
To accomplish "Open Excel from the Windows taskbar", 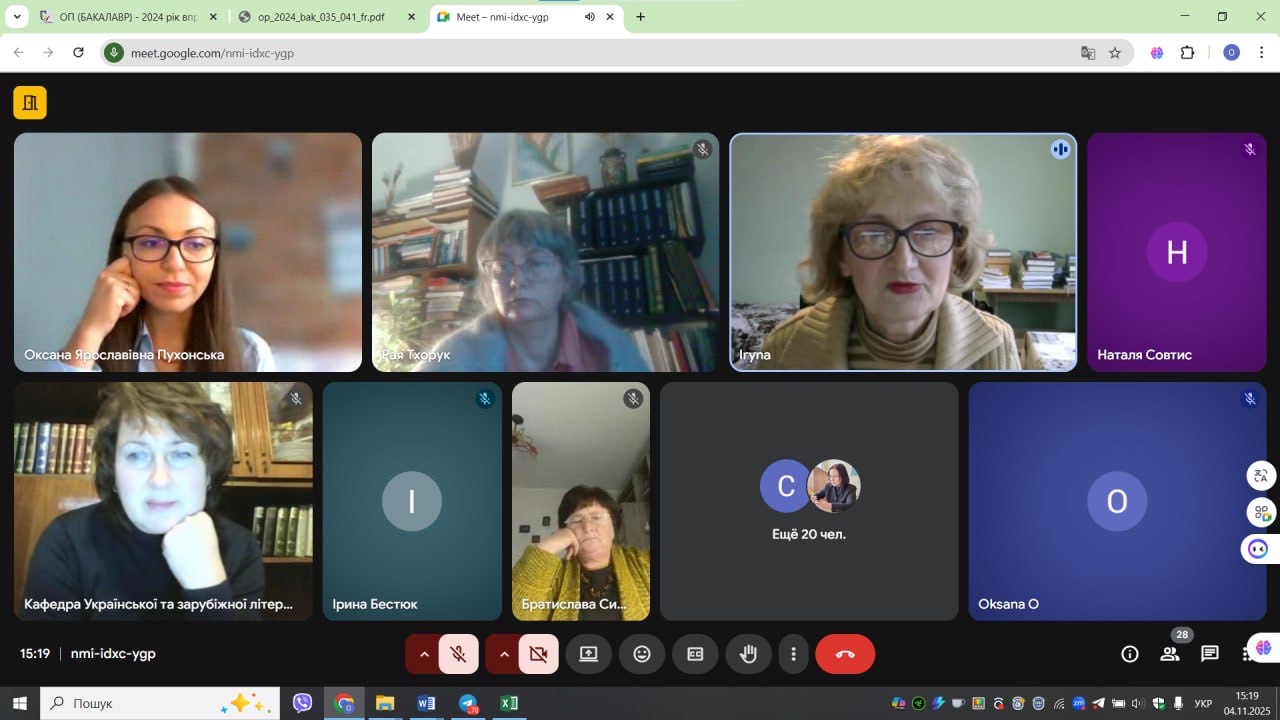I will pyautogui.click(x=509, y=703).
